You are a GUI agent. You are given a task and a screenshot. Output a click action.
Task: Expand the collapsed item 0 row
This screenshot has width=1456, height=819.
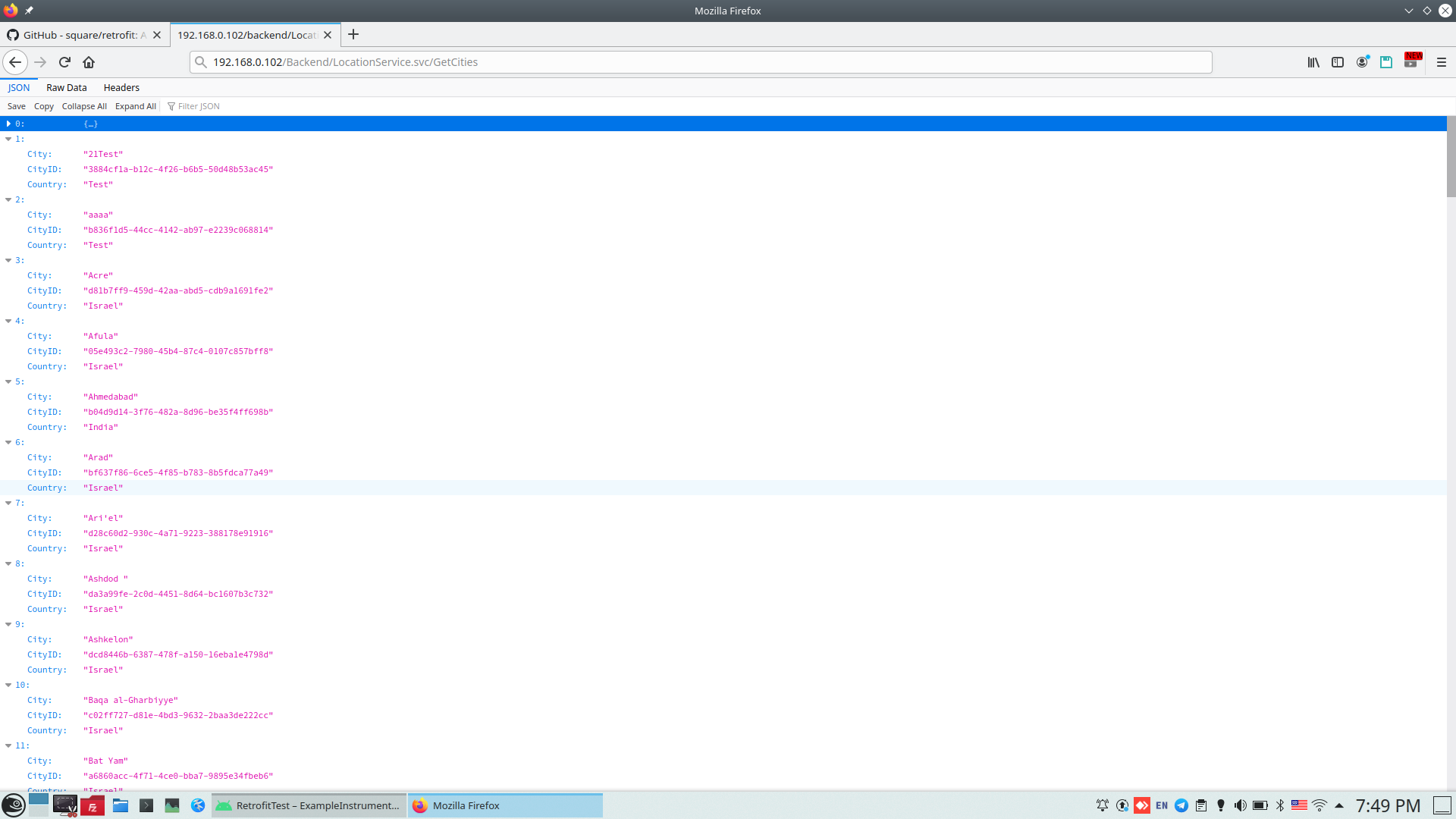[8, 124]
